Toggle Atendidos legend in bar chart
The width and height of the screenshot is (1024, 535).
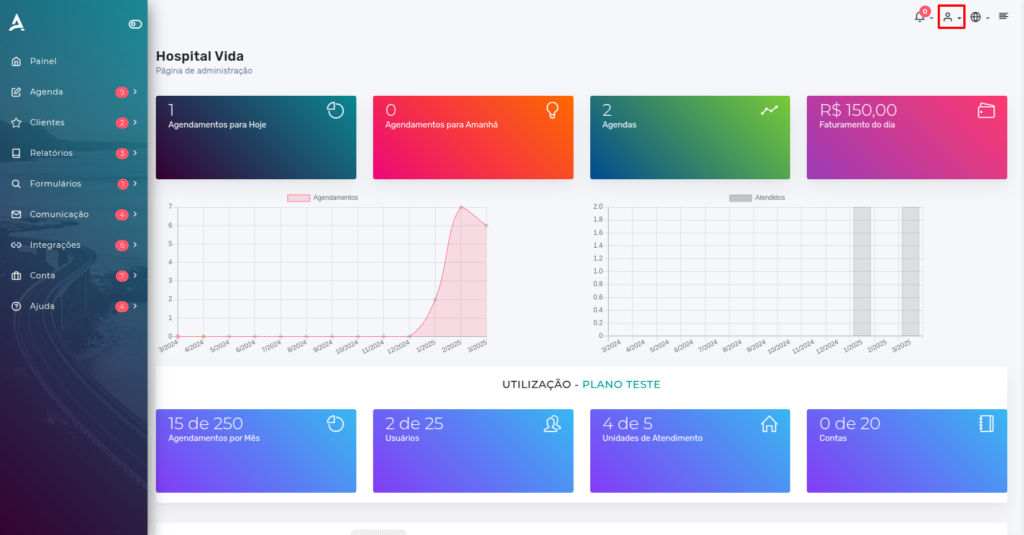[x=757, y=197]
